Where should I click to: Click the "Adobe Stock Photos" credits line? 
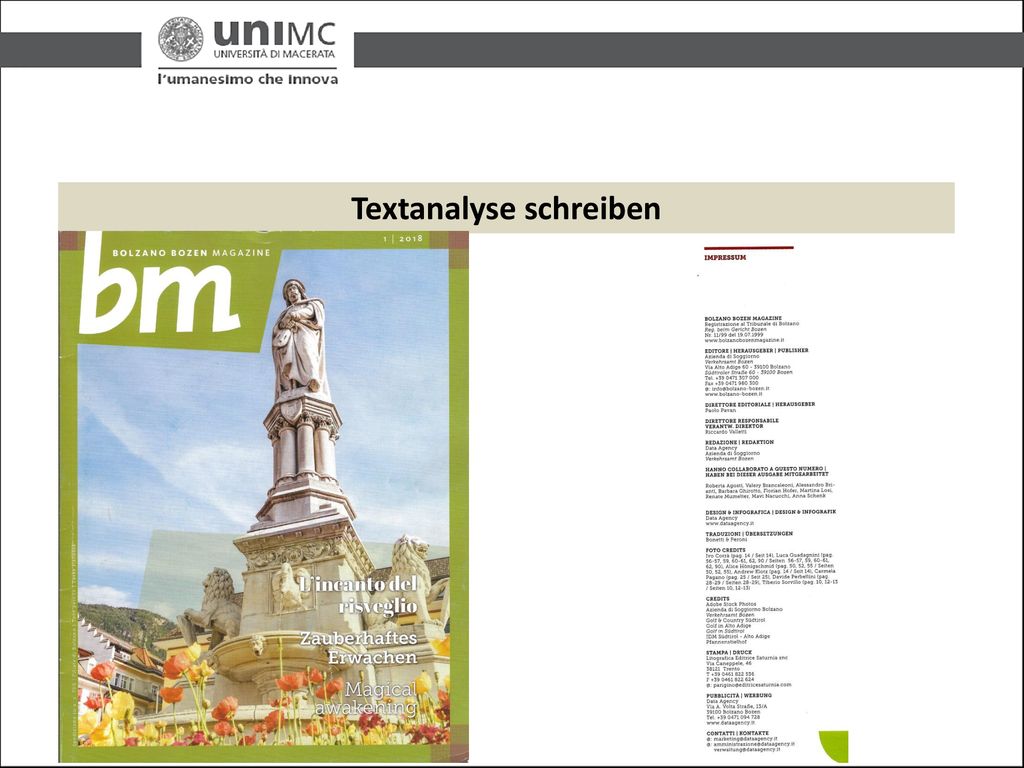pyautogui.click(x=731, y=604)
